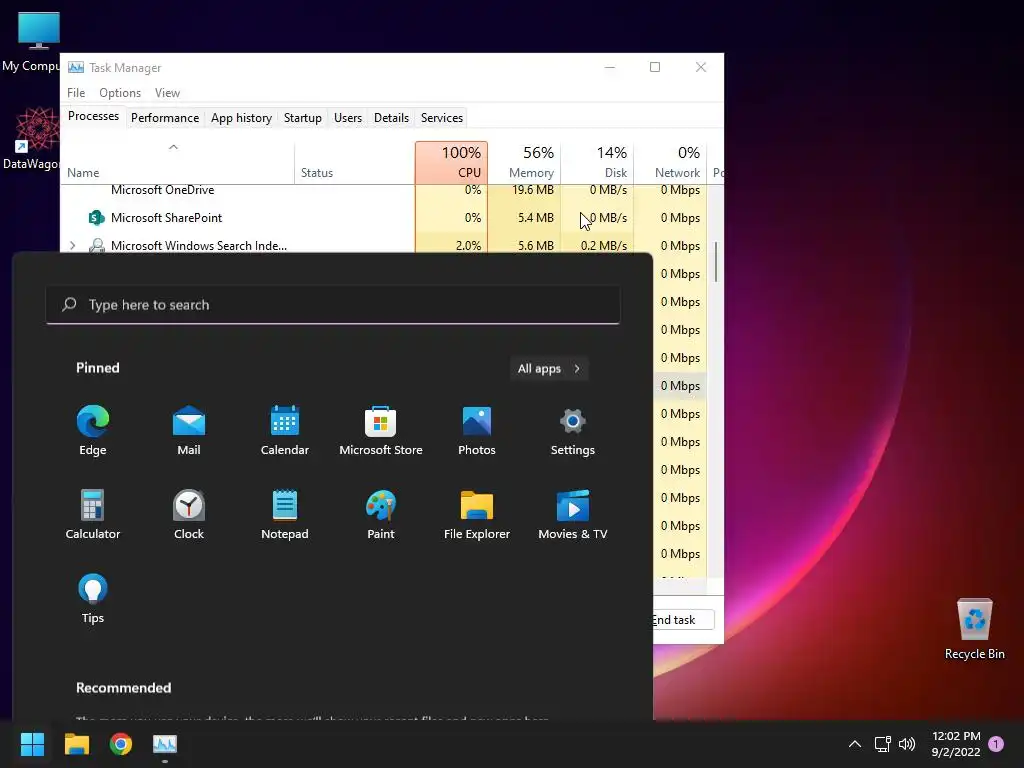Click the Start menu search box
Viewport: 1024px width, 768px height.
click(x=333, y=304)
